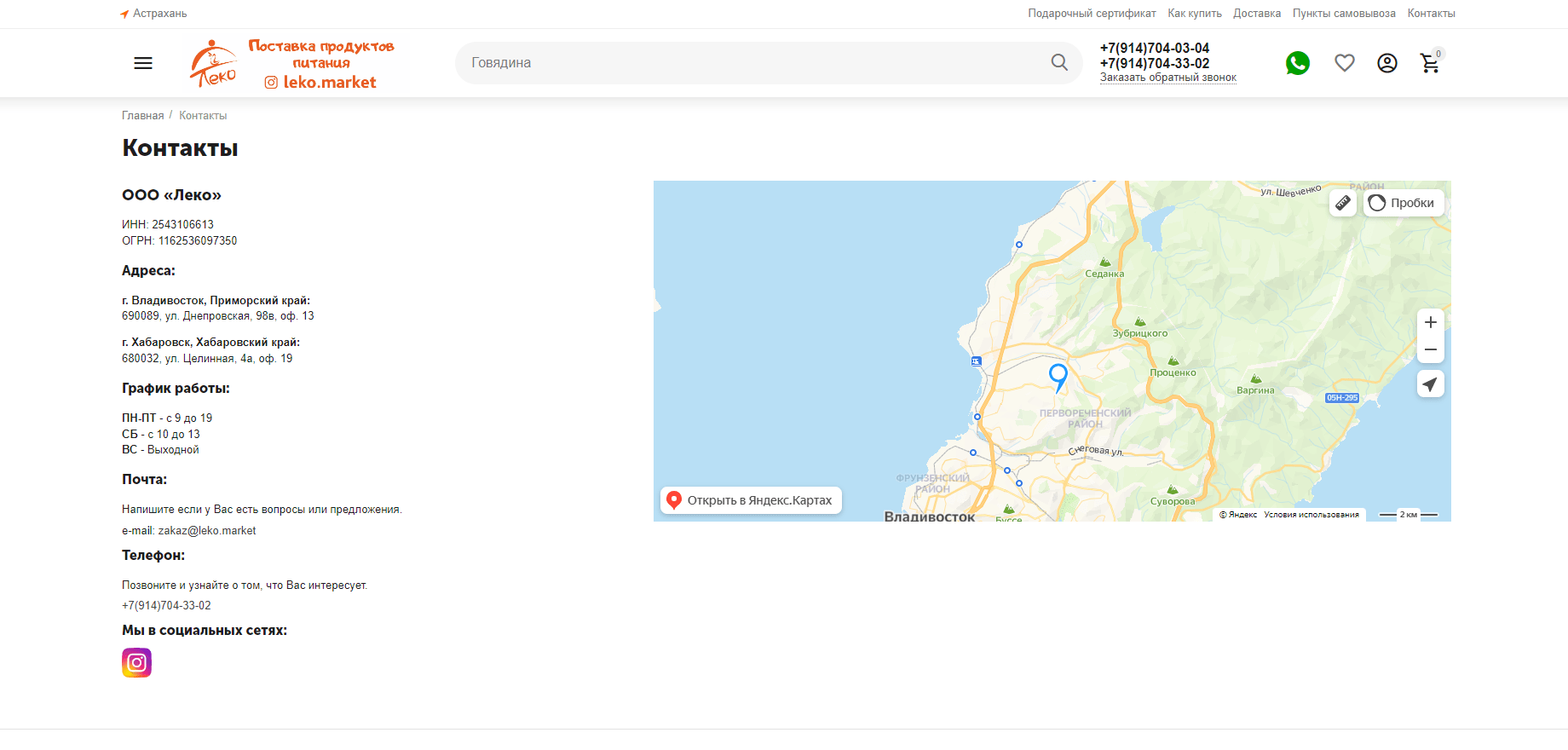
Task: Select the map ruler tool
Action: (1343, 203)
